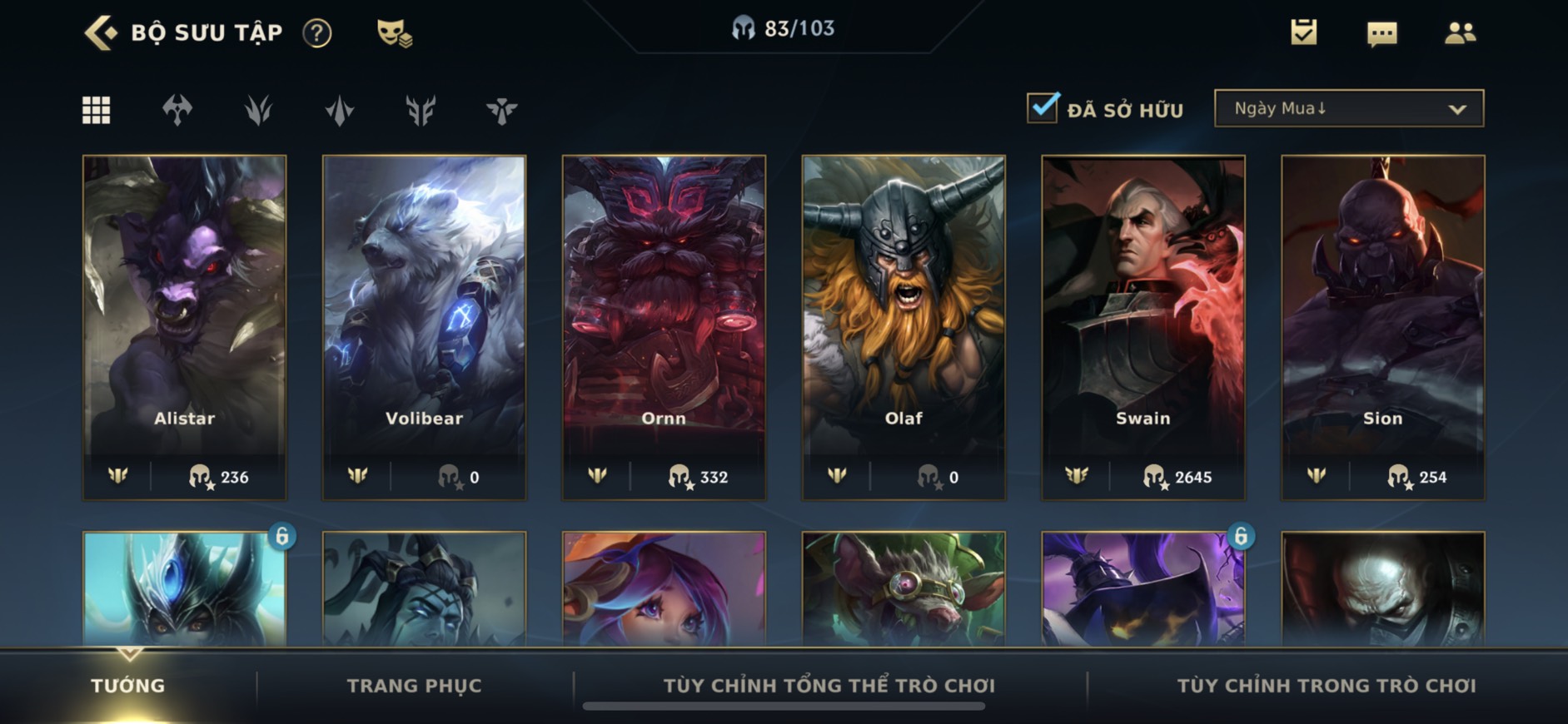Open the friends list icon
The image size is (1568, 724).
[1460, 33]
